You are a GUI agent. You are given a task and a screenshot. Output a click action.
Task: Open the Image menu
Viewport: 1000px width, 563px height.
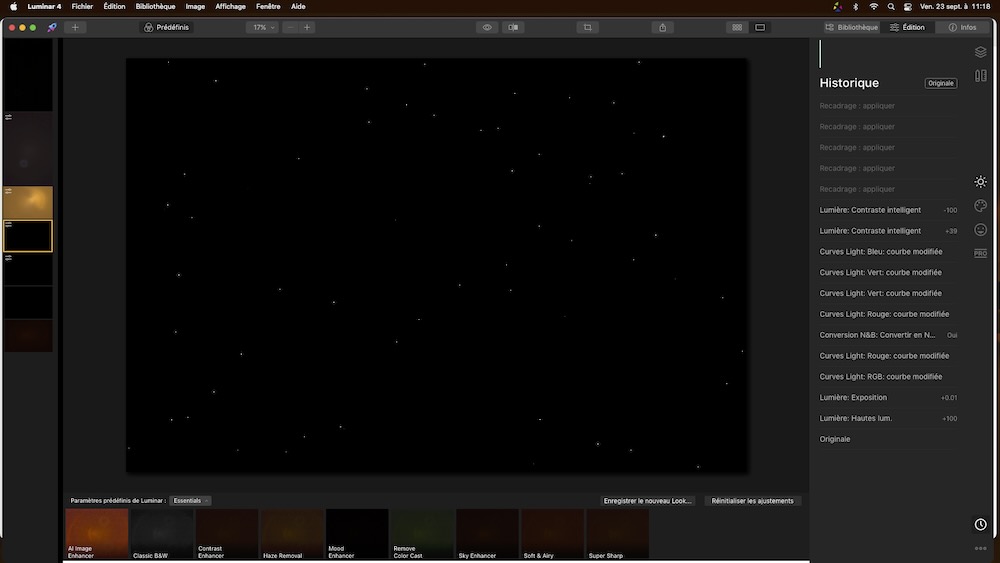(195, 6)
